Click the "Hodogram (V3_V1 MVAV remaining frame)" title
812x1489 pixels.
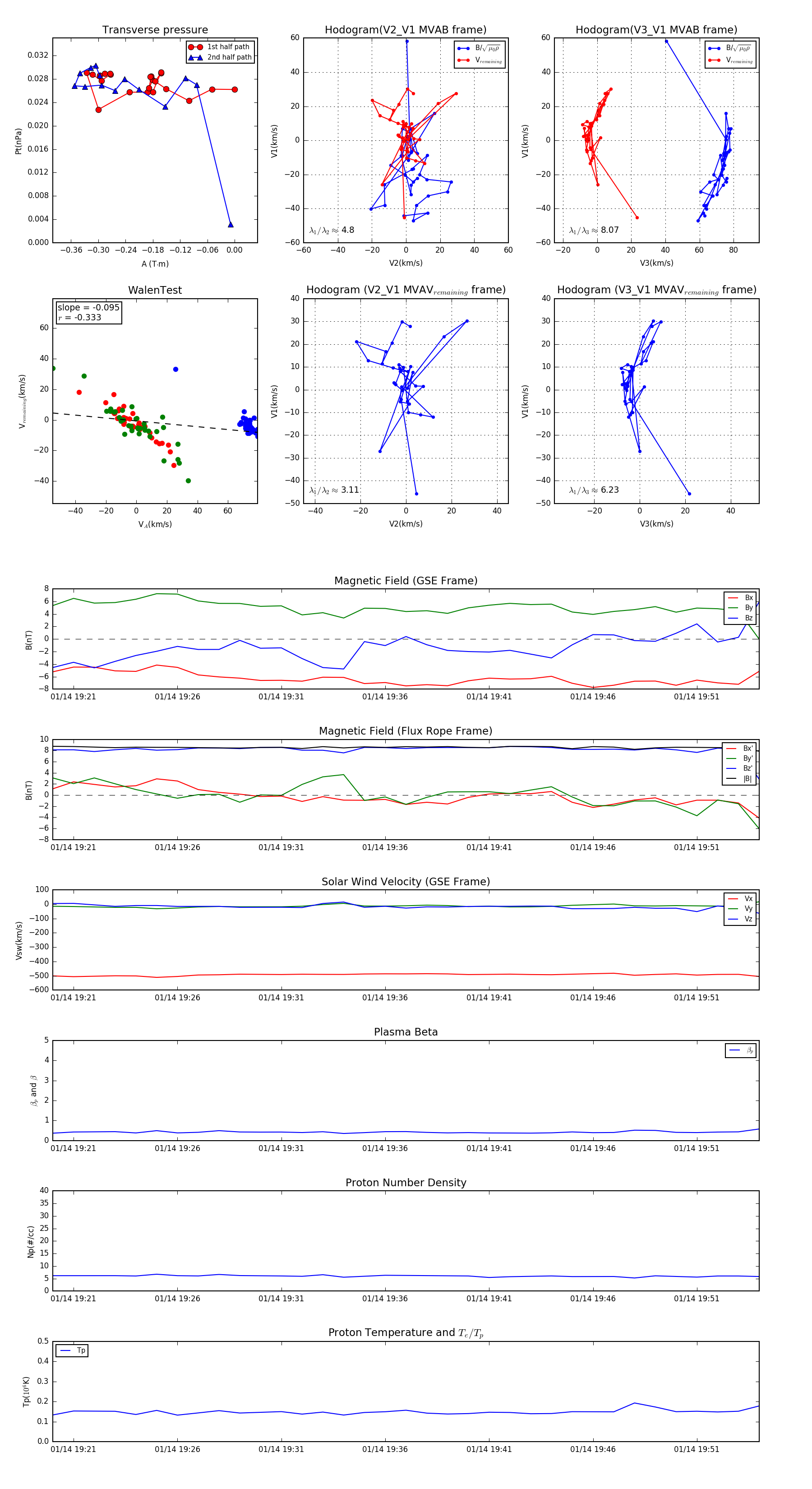pos(656,290)
